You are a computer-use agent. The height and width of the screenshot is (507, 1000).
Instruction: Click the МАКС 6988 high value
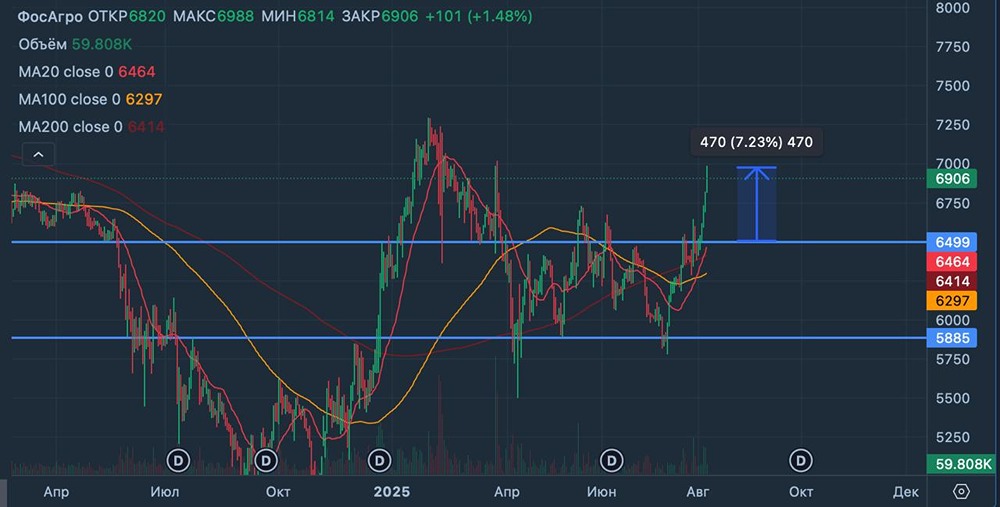tap(214, 17)
